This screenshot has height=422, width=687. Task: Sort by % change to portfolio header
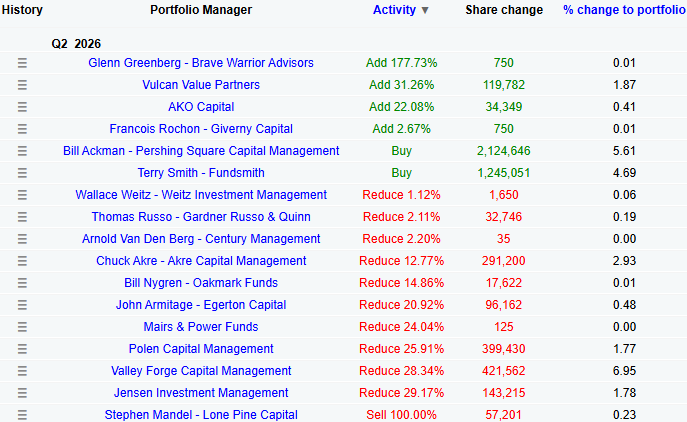pyautogui.click(x=624, y=10)
